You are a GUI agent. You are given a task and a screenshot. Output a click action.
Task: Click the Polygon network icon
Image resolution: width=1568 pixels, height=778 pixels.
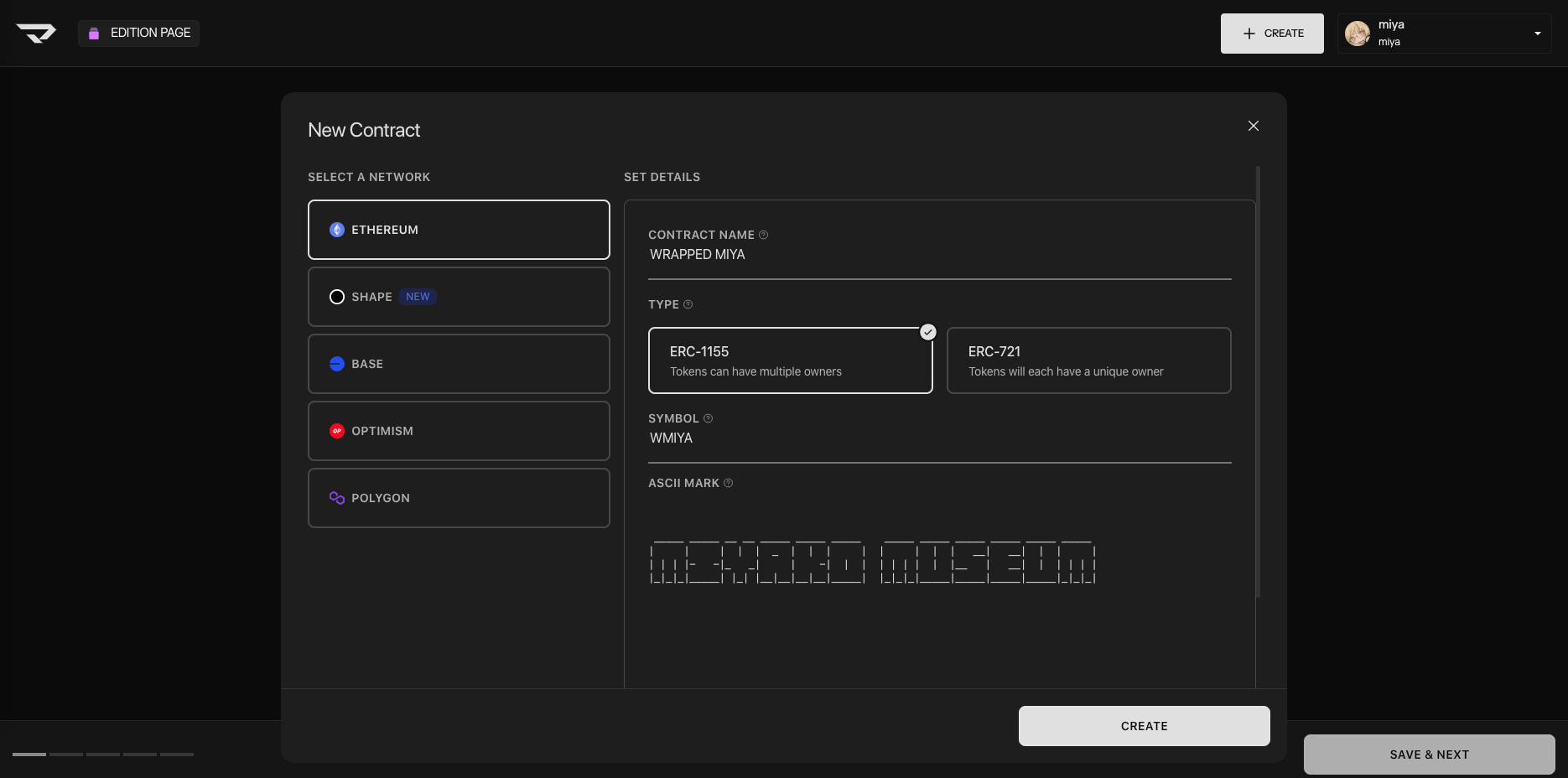(337, 498)
